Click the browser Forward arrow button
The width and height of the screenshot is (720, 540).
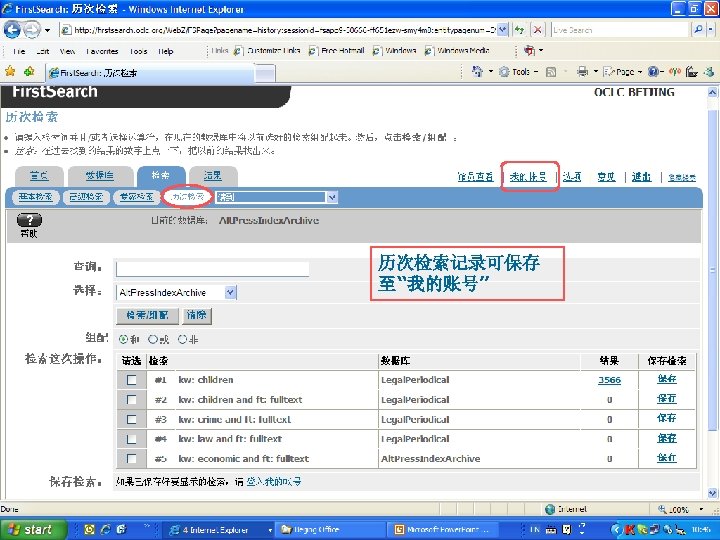[x=31, y=30]
